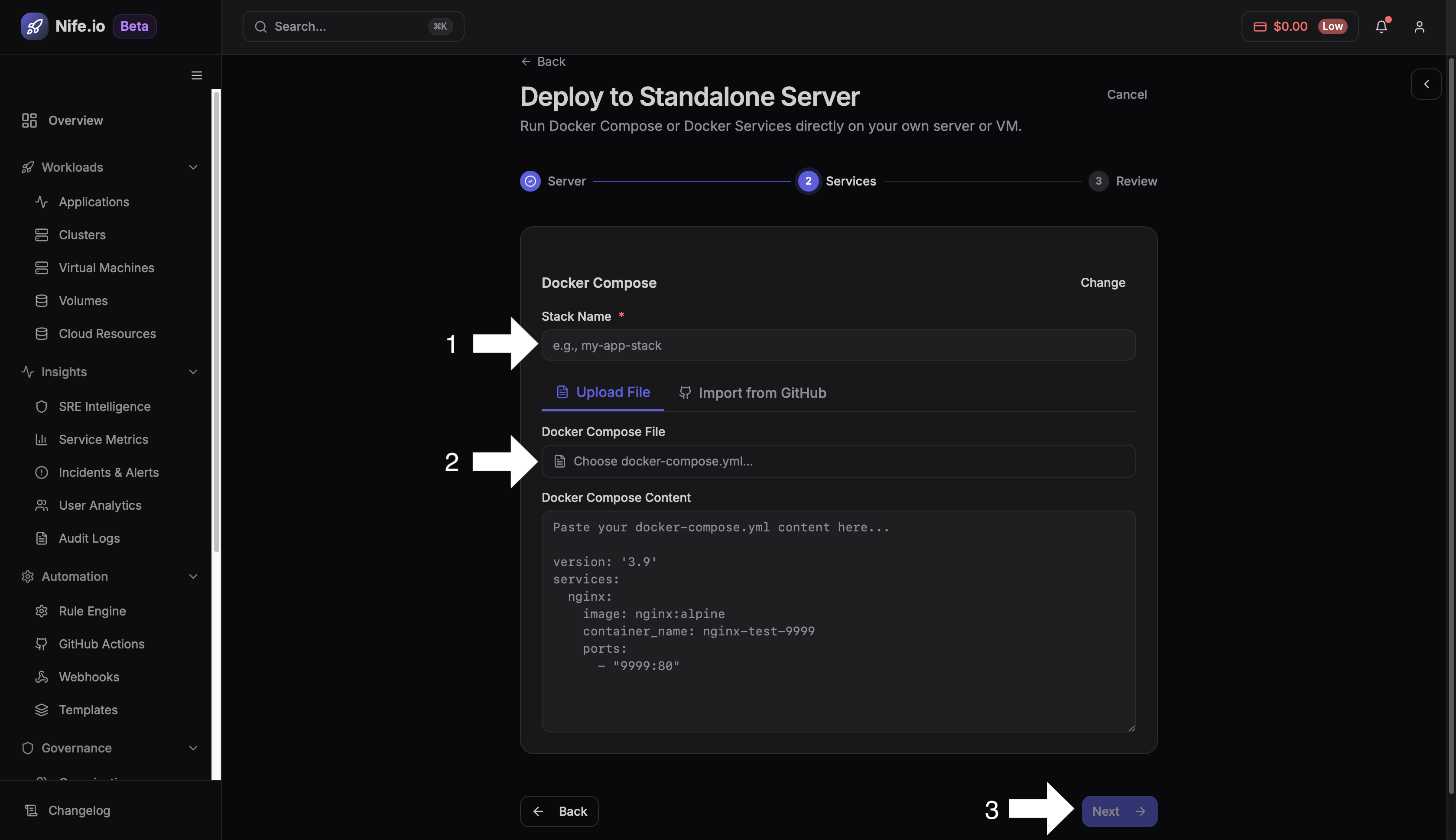The height and width of the screenshot is (840, 1456).
Task: Collapse the right side panel chevron
Action: click(x=1426, y=84)
